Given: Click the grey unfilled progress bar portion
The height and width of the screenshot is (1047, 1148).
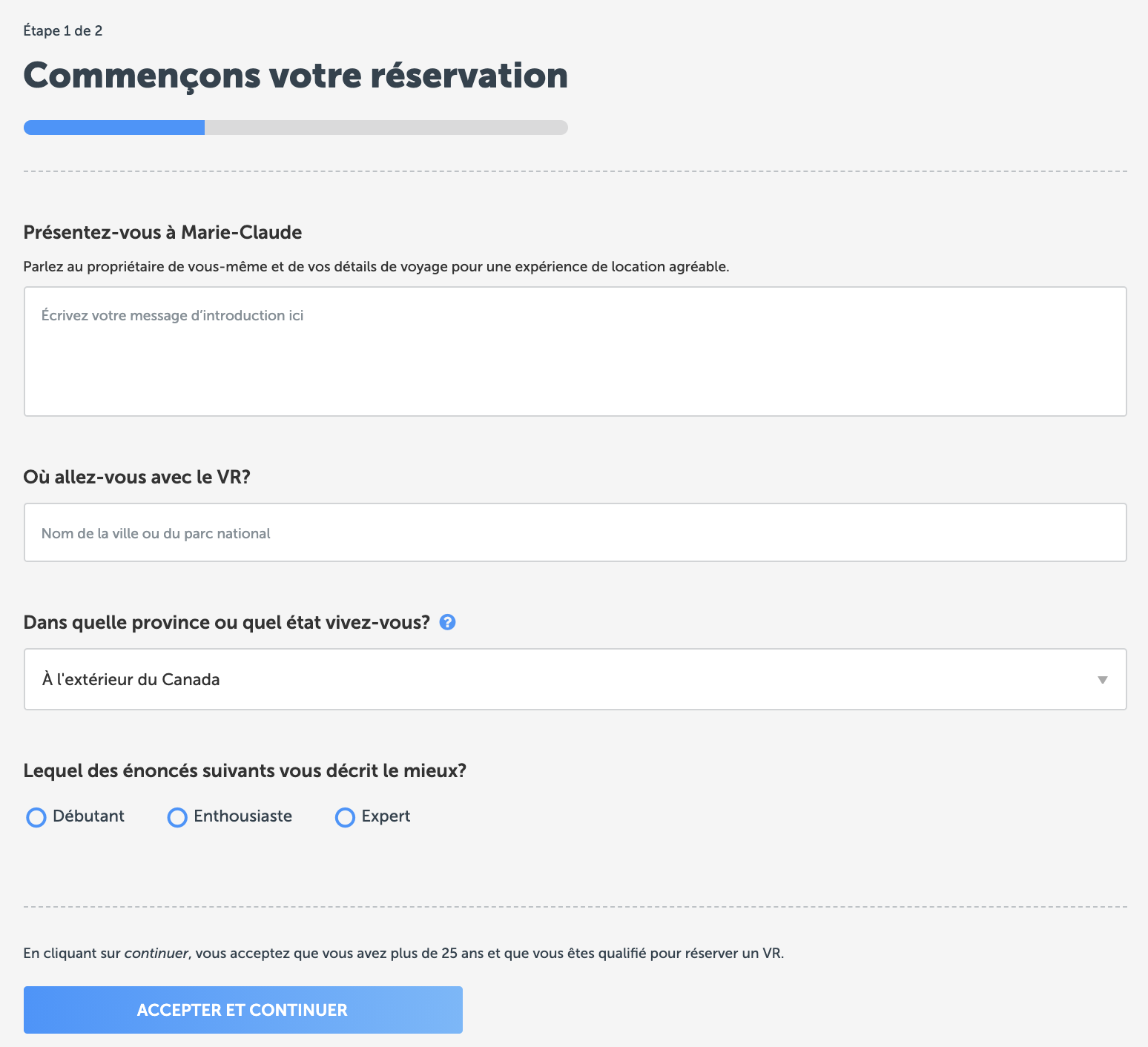Looking at the screenshot, I should tap(386, 128).
